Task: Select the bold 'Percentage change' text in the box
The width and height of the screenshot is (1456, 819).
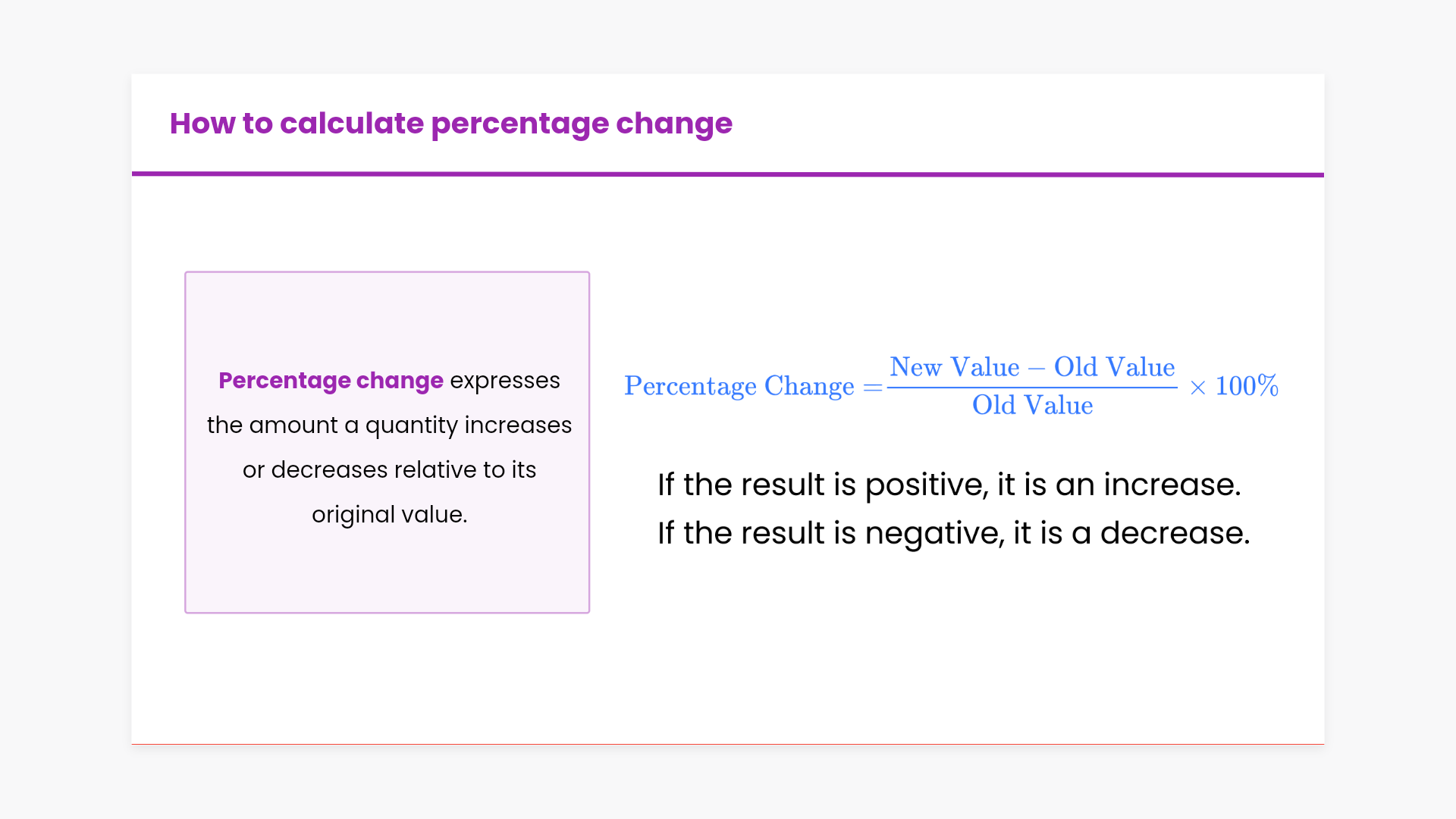Action: point(331,380)
